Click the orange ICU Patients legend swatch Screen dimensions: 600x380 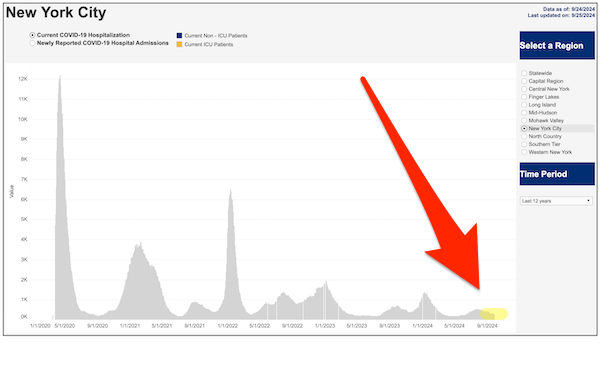pyautogui.click(x=179, y=44)
